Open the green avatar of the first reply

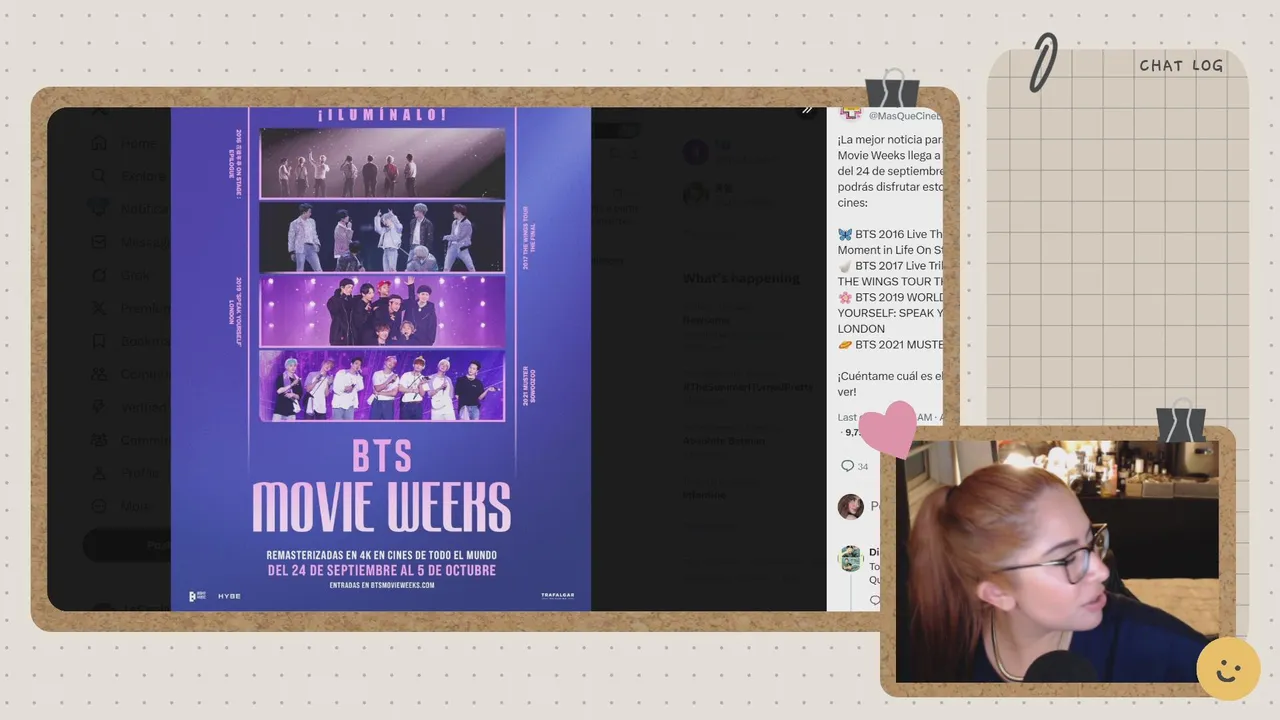tap(851, 558)
